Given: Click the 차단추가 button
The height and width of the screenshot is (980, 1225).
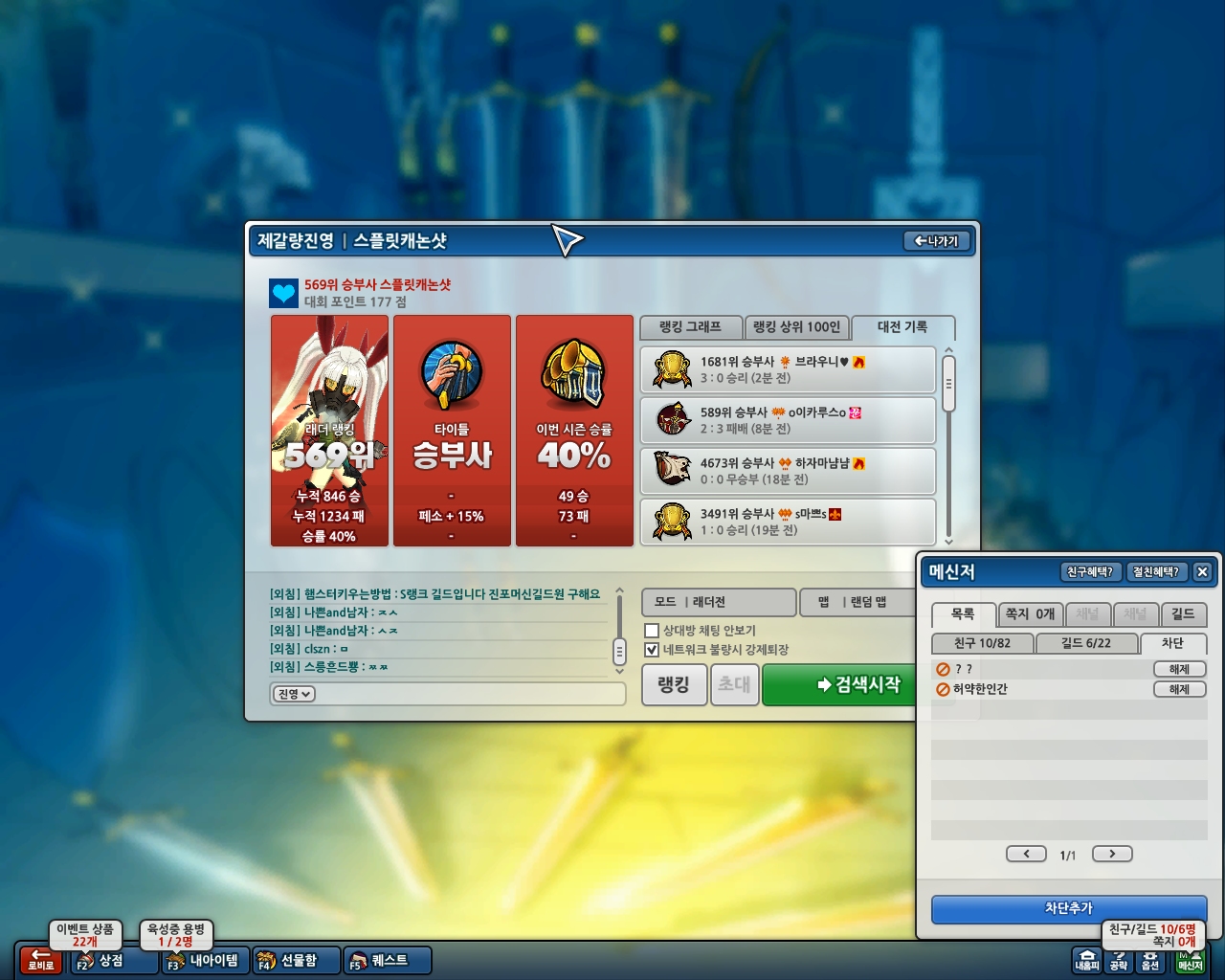Looking at the screenshot, I should point(1069,908).
